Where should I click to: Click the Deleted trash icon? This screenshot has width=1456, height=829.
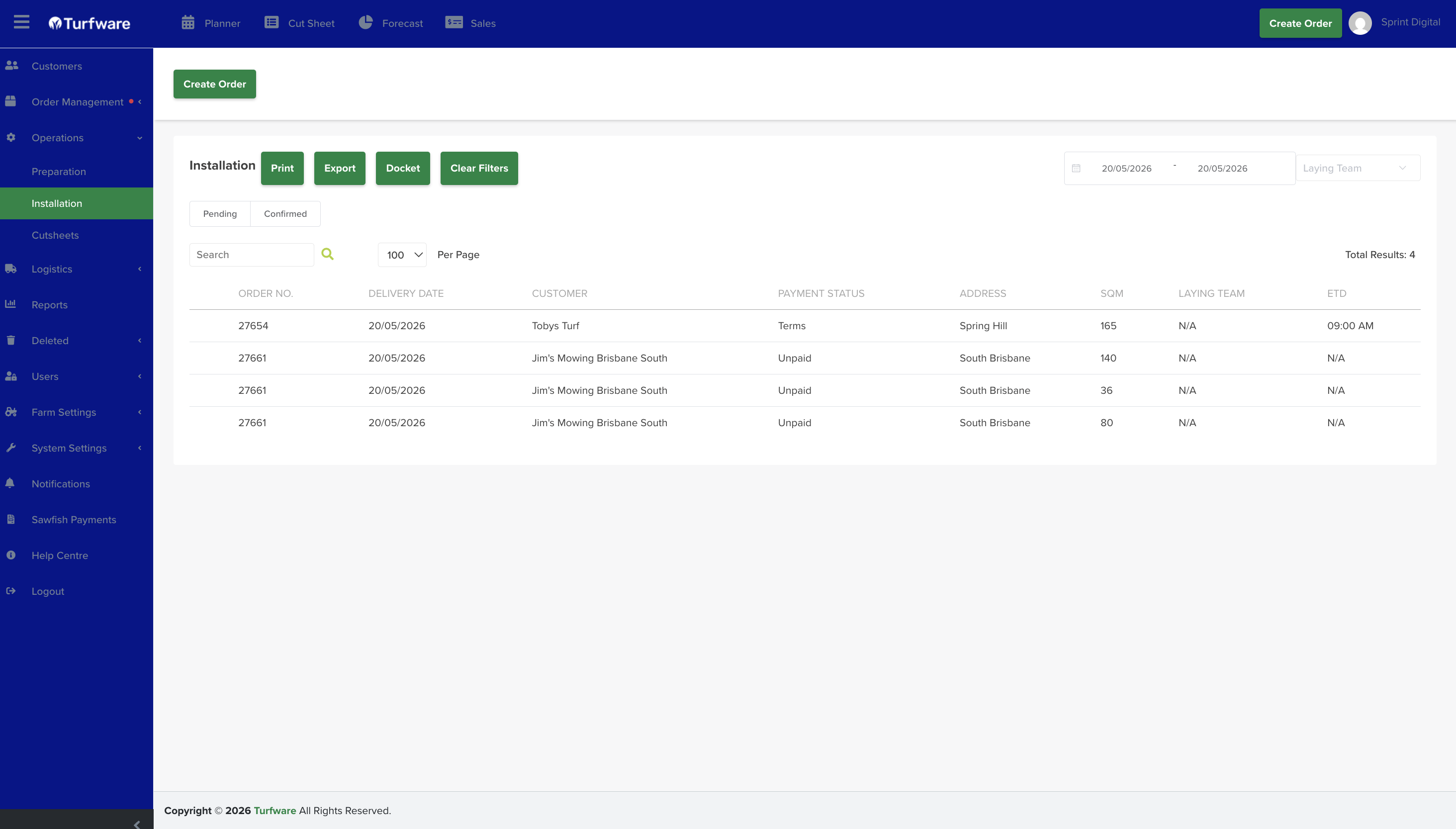tap(10, 341)
